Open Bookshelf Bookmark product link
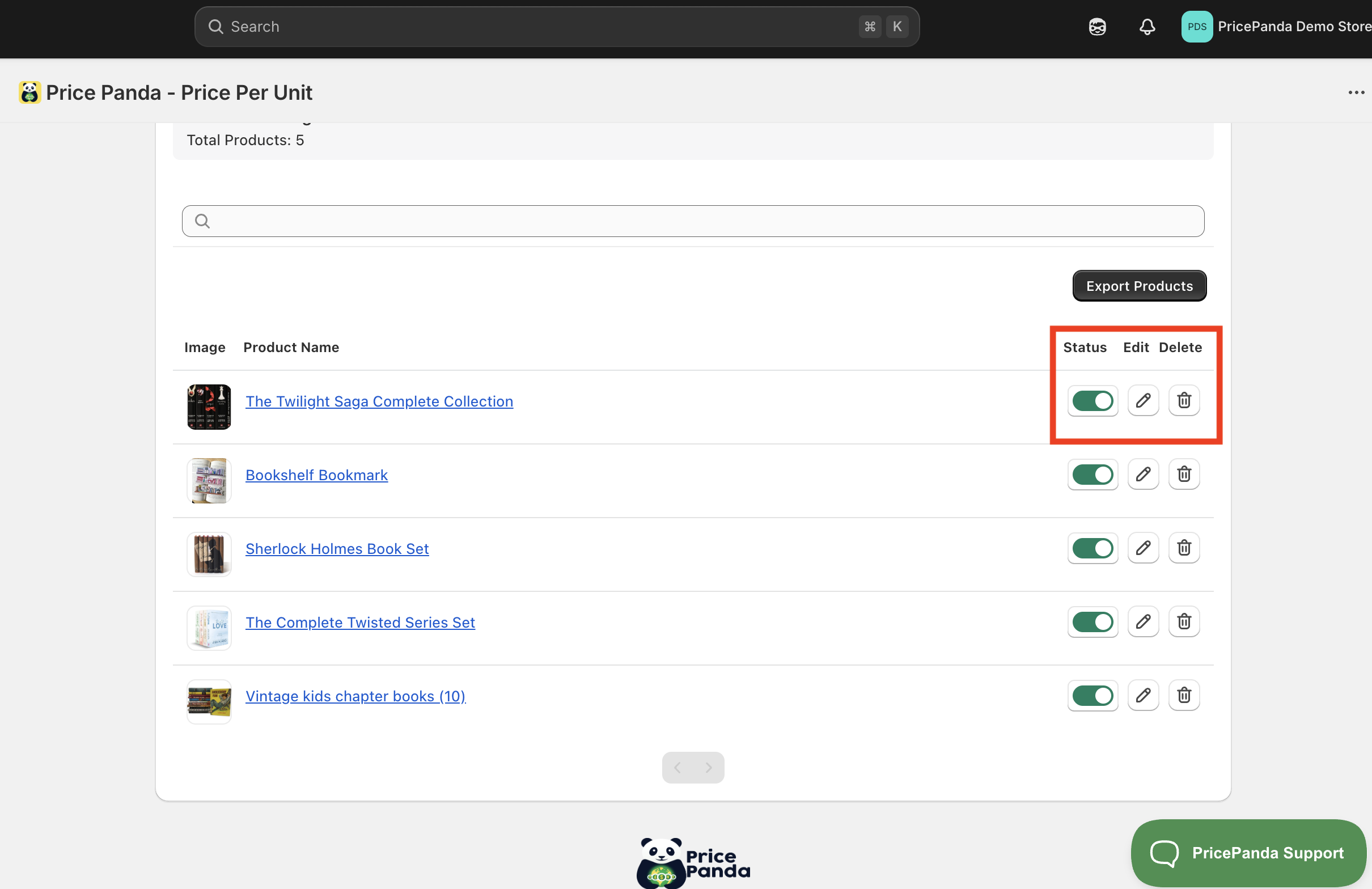Viewport: 1372px width, 889px height. (316, 475)
